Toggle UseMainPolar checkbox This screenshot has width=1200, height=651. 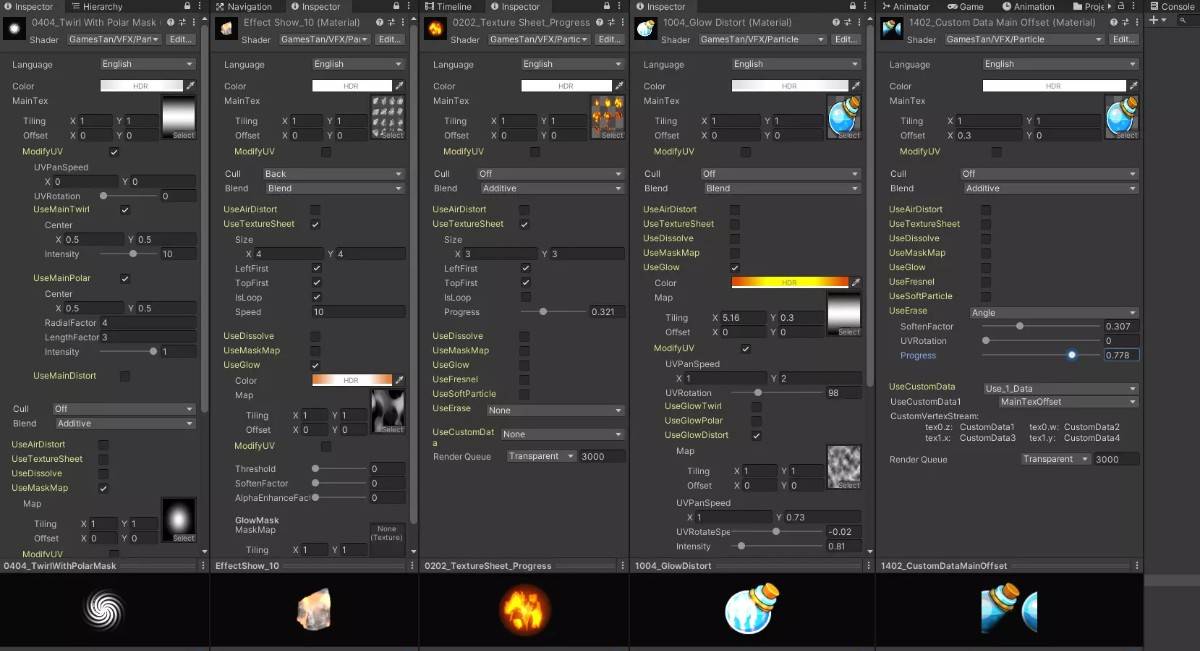(125, 278)
